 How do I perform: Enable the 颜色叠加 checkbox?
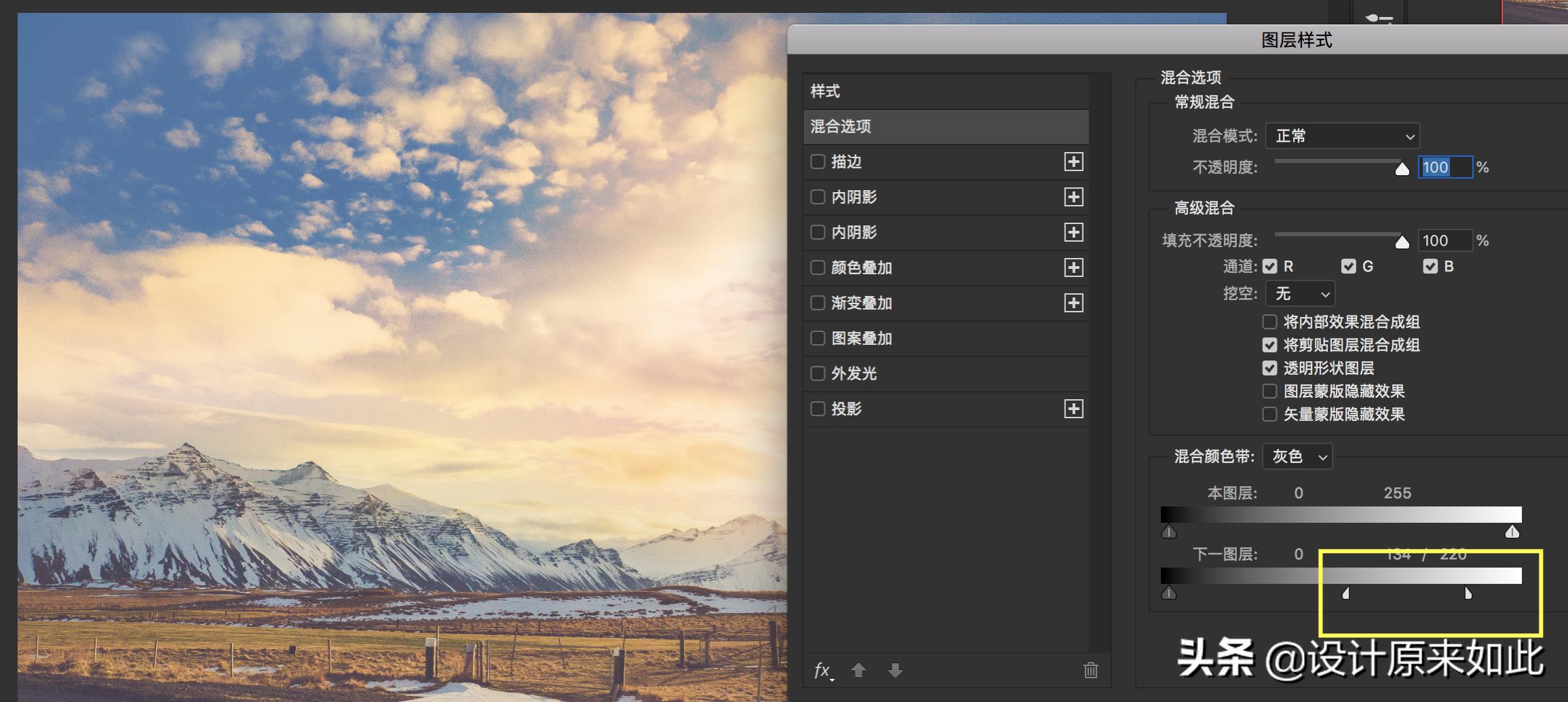click(x=818, y=267)
